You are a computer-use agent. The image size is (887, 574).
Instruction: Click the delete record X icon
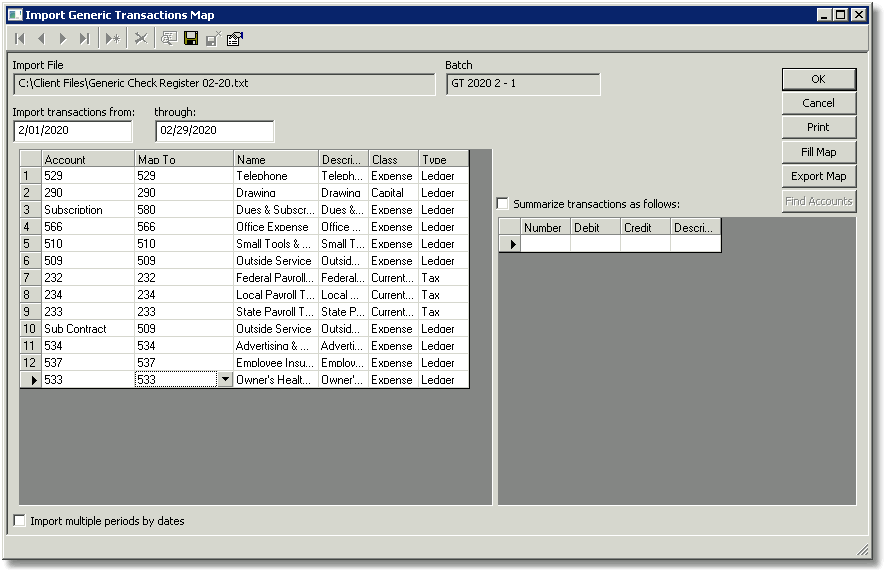pyautogui.click(x=141, y=39)
